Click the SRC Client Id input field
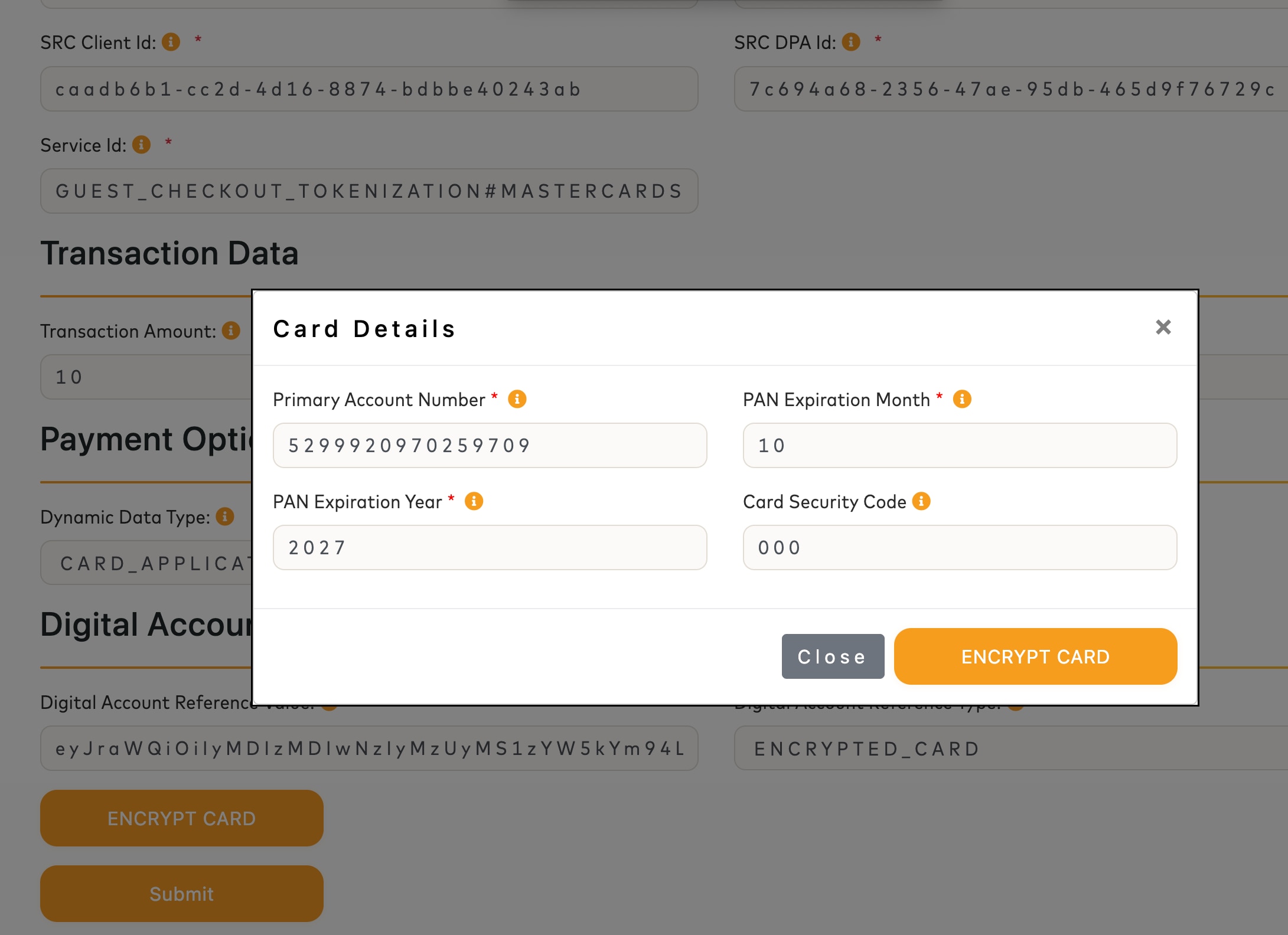The width and height of the screenshot is (1288, 935). pos(369,89)
